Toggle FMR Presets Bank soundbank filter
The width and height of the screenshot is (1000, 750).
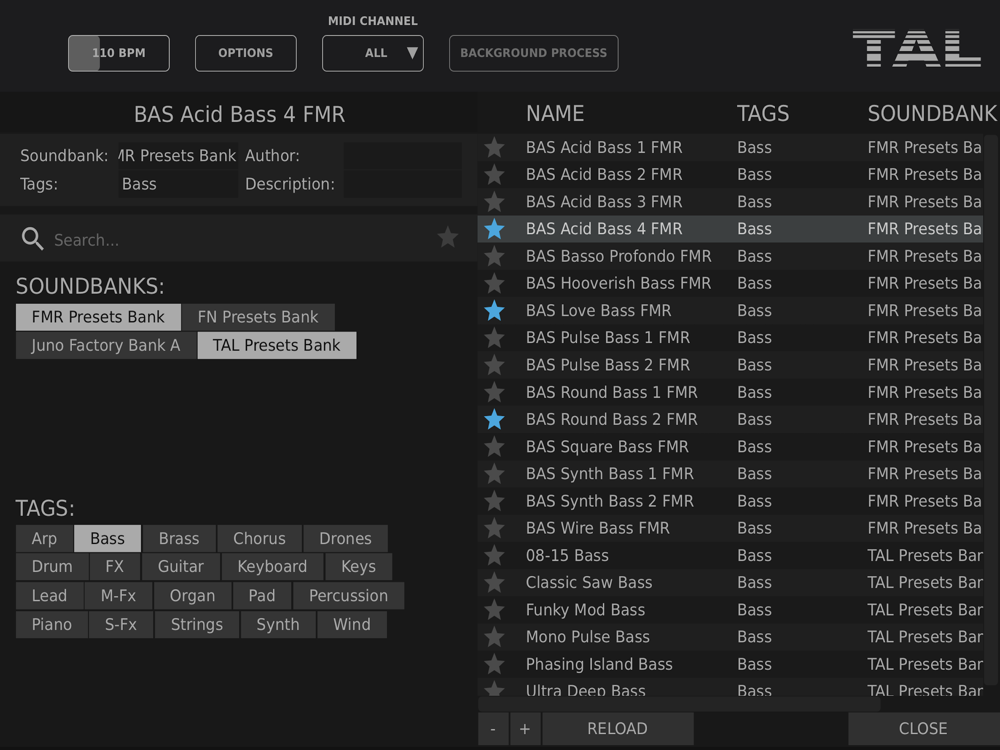(x=98, y=317)
